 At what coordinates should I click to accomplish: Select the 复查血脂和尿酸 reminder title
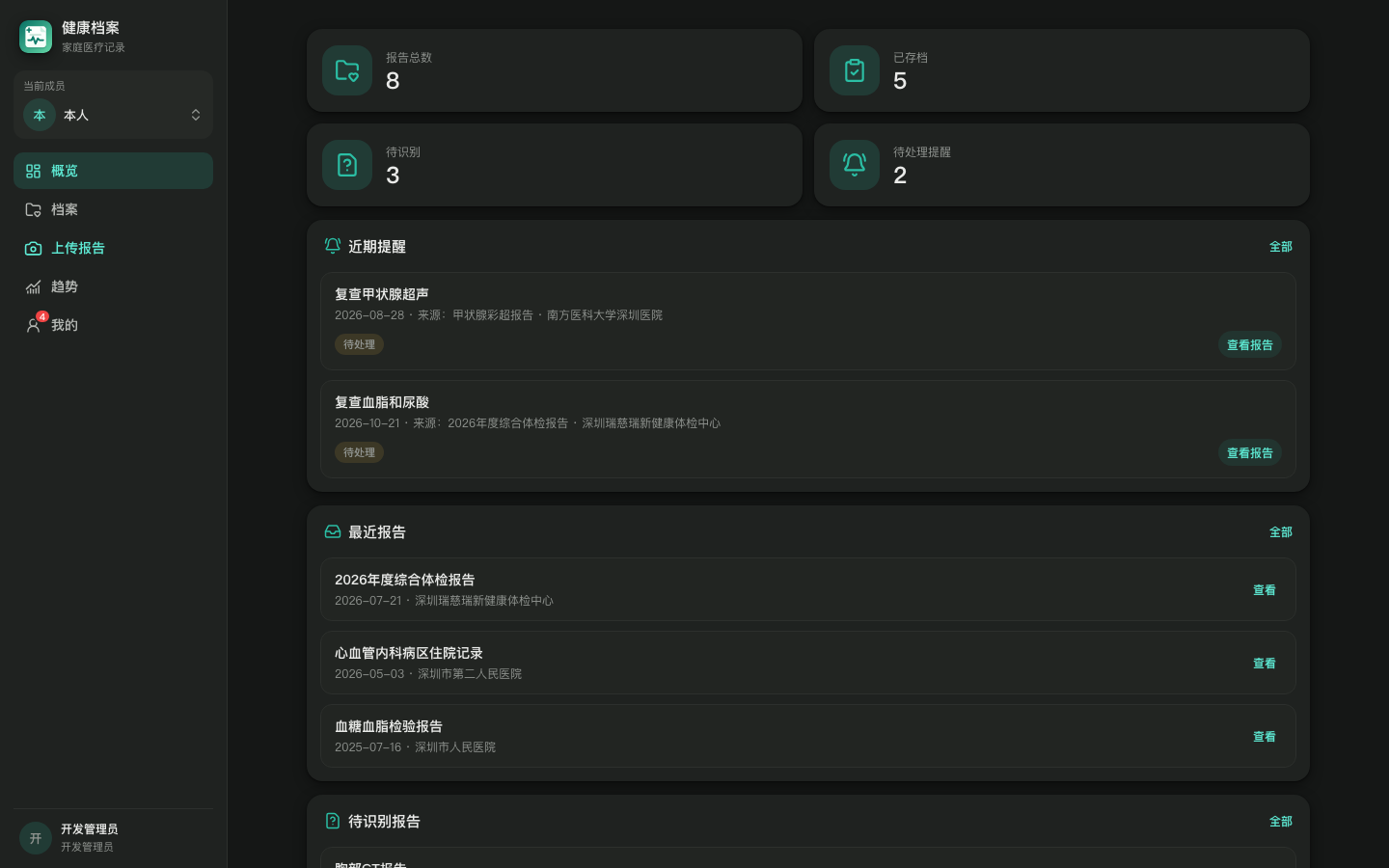click(382, 402)
